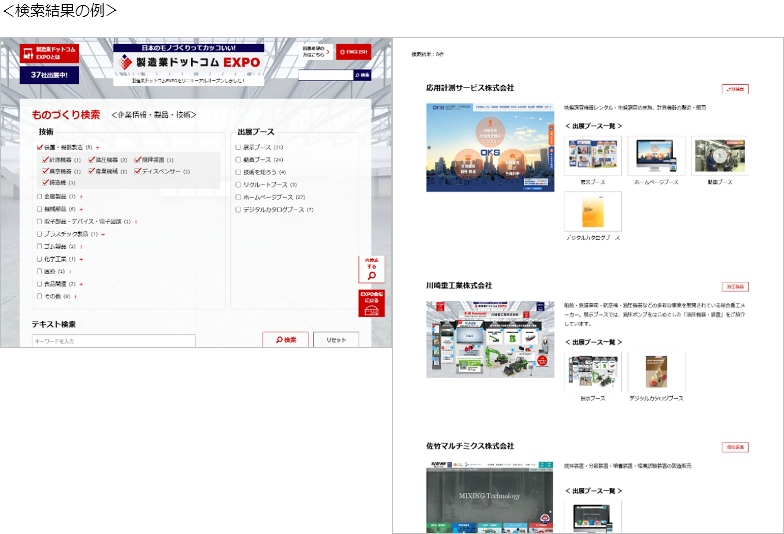Uncheck the 装置・機器製造 category checkbox
The image size is (784, 534).
[x=40, y=148]
